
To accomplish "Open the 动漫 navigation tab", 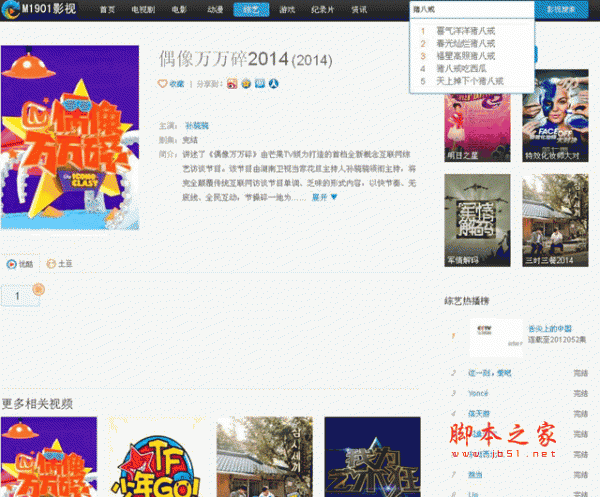I will [x=215, y=10].
